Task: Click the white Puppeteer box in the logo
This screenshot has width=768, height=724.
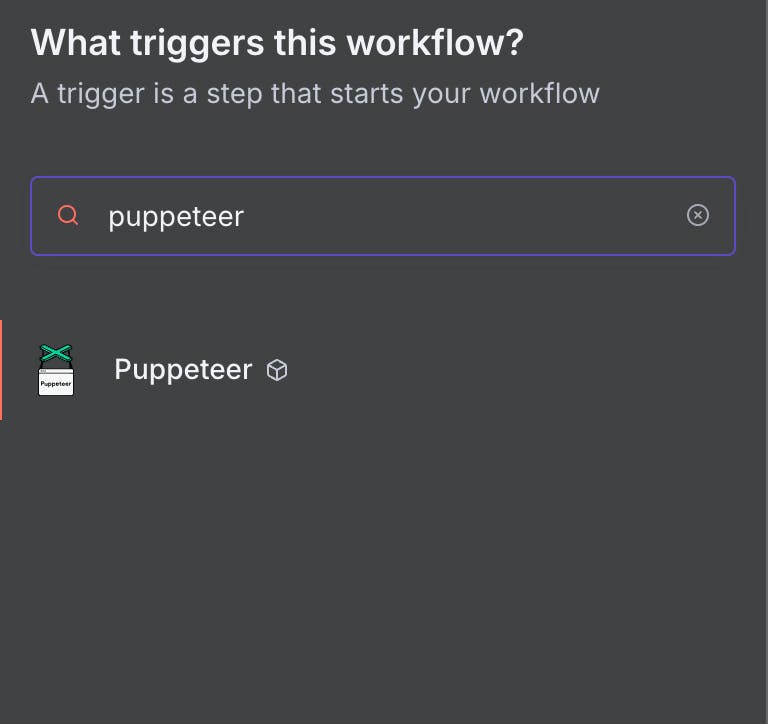Action: coord(56,383)
